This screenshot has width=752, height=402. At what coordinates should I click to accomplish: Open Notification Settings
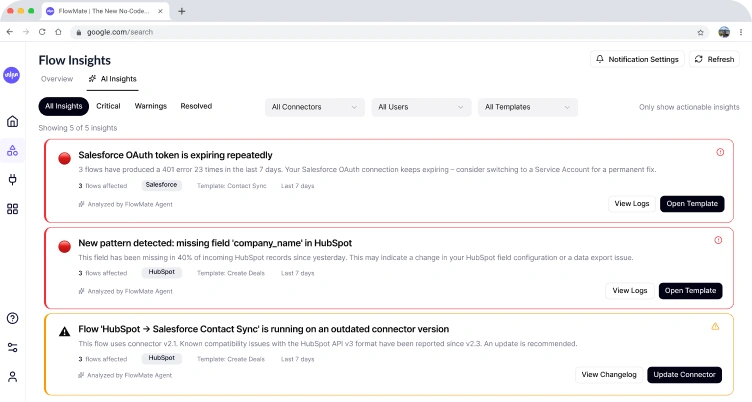(637, 60)
